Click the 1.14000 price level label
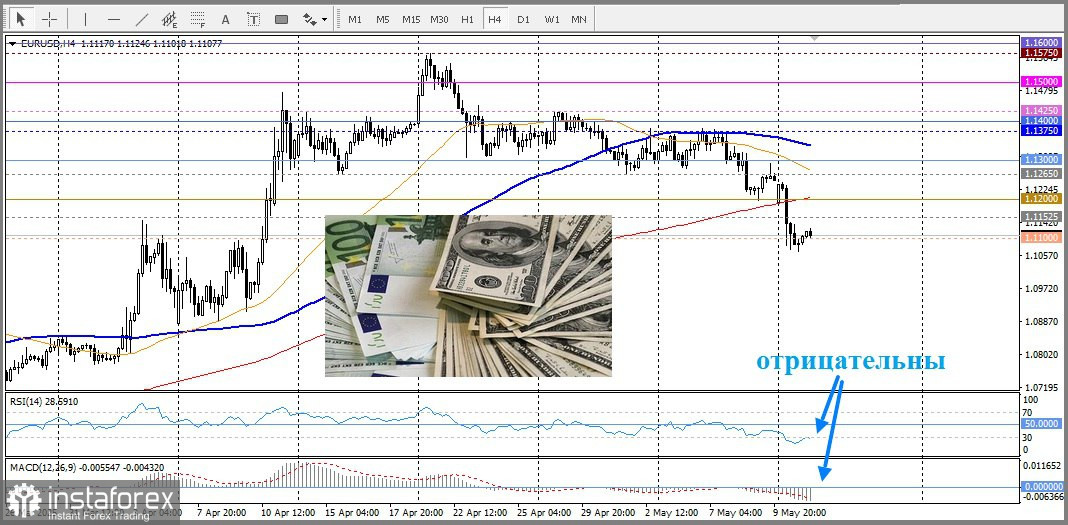The height and width of the screenshot is (525, 1068). pos(1041,120)
